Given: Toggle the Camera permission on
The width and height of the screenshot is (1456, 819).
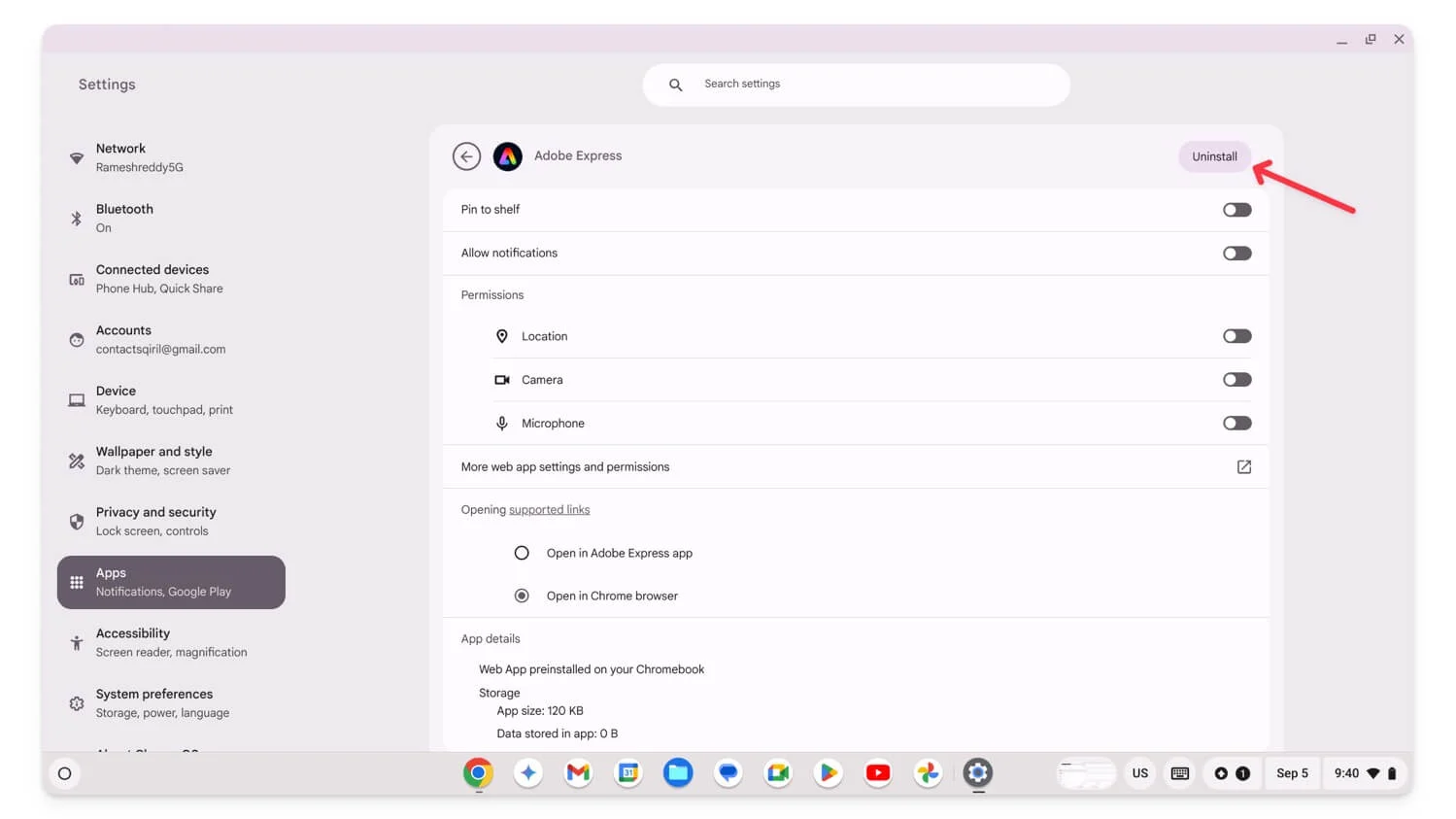Looking at the screenshot, I should (x=1236, y=380).
